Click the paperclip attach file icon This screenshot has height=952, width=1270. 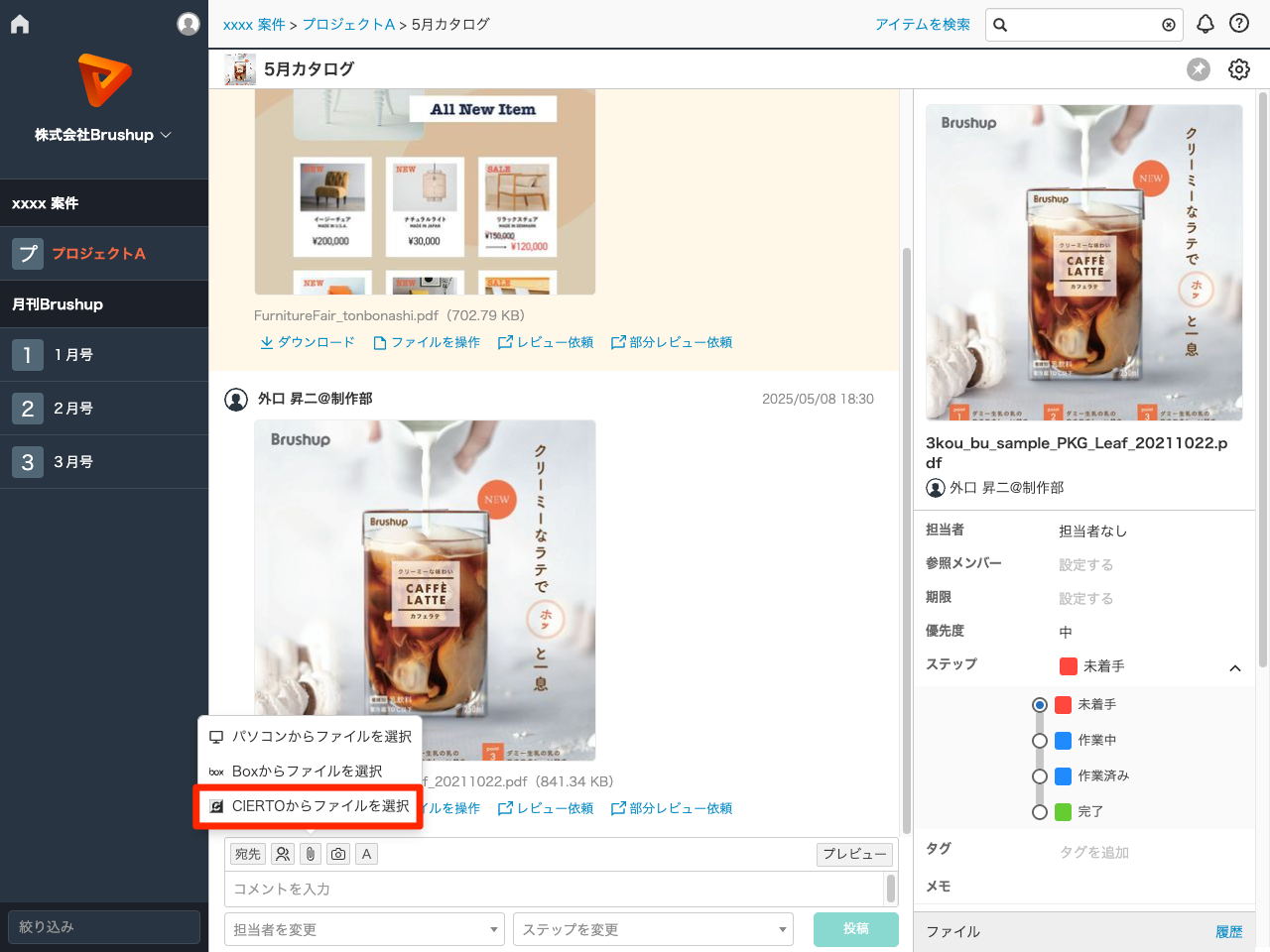point(311,854)
